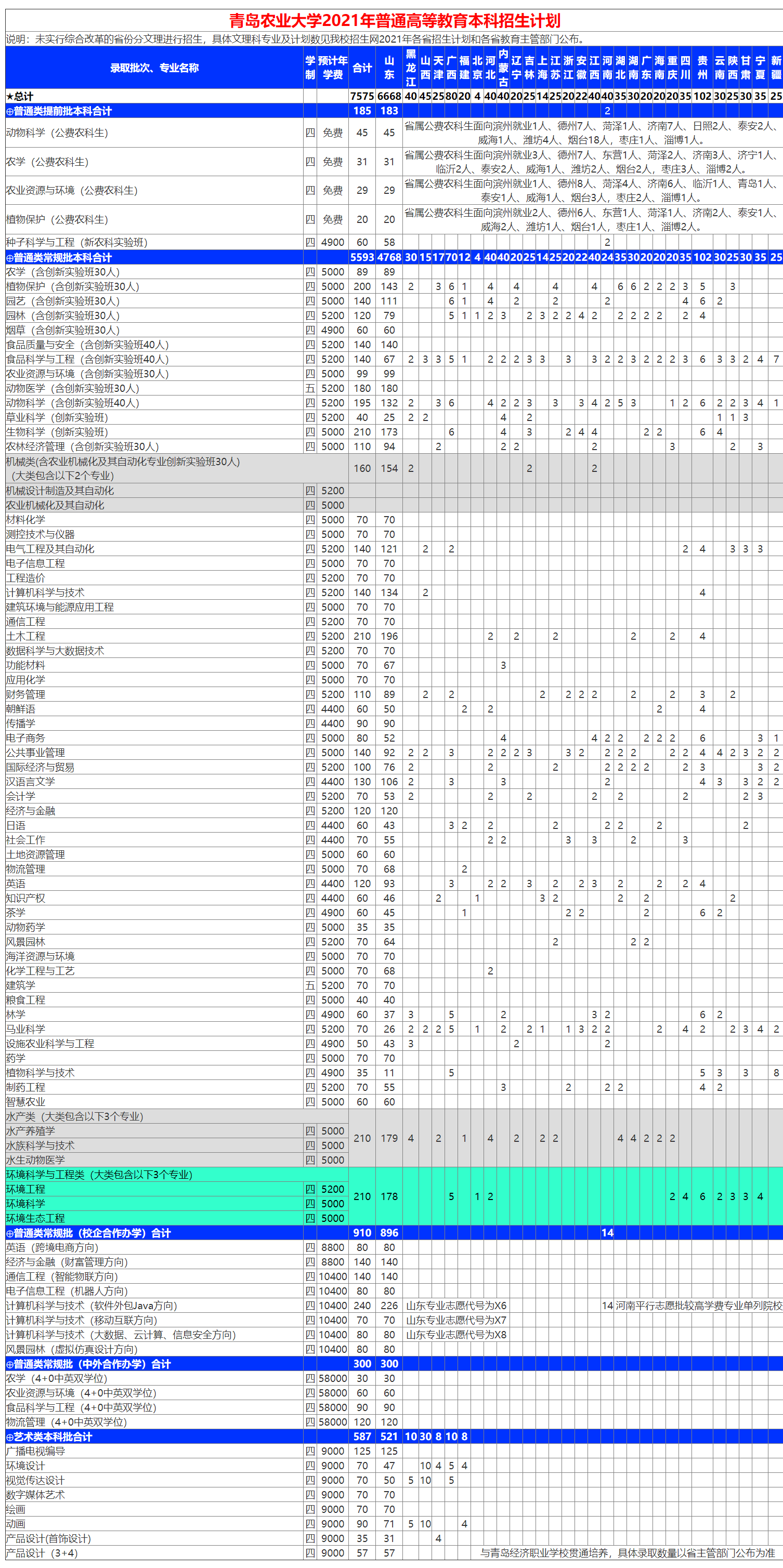
Task: Click 通信工程（智能物联方向）row
Action: [394, 1276]
